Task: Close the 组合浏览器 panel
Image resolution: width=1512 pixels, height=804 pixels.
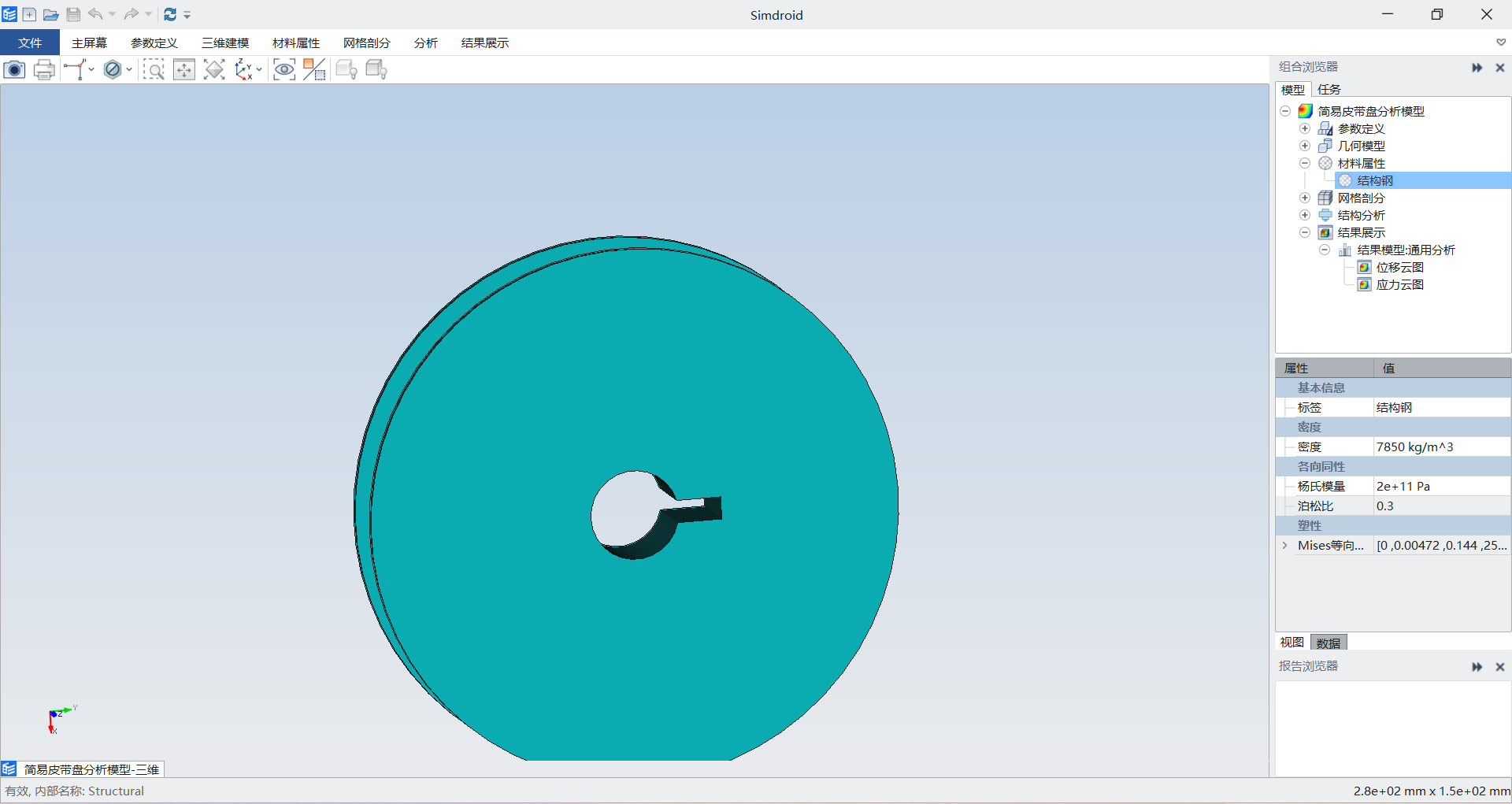Action: pos(1500,68)
